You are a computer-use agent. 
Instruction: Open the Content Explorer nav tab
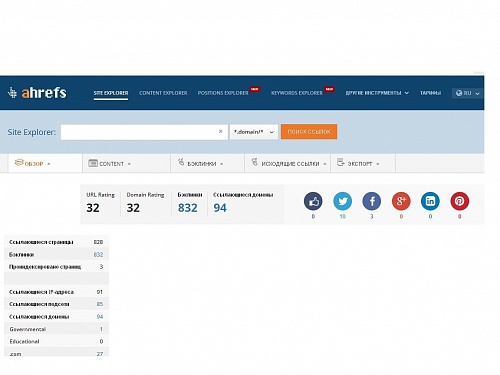[x=163, y=93]
